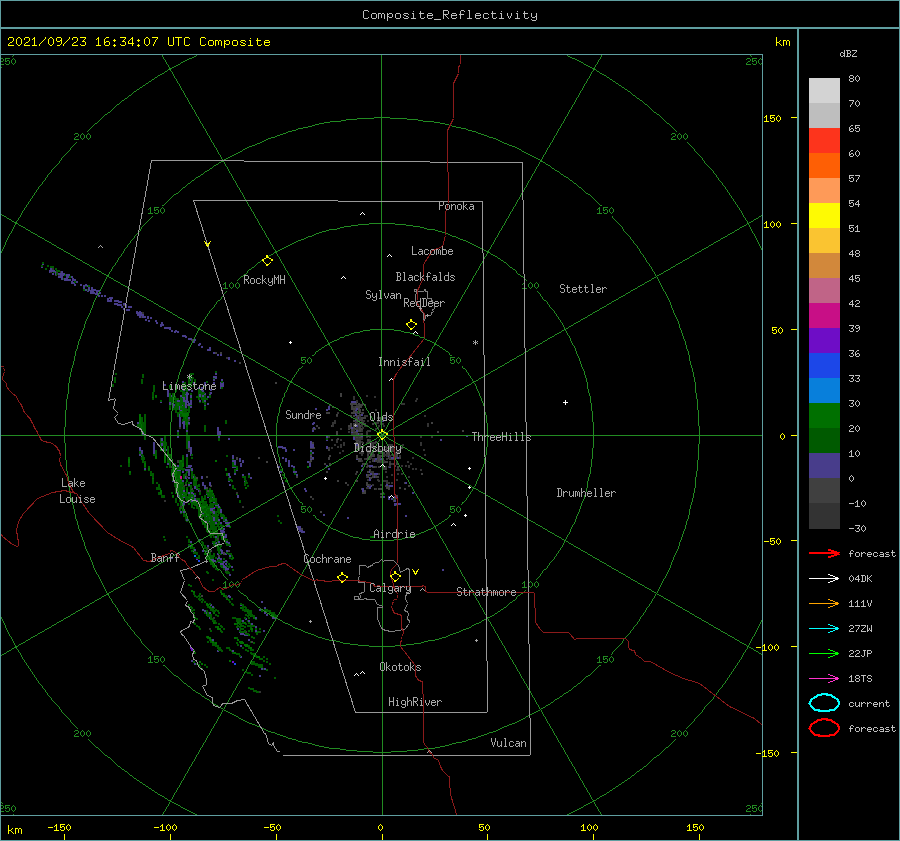Click the 80 dBZ scale value
Viewport: 900px width, 841px height.
tap(854, 79)
